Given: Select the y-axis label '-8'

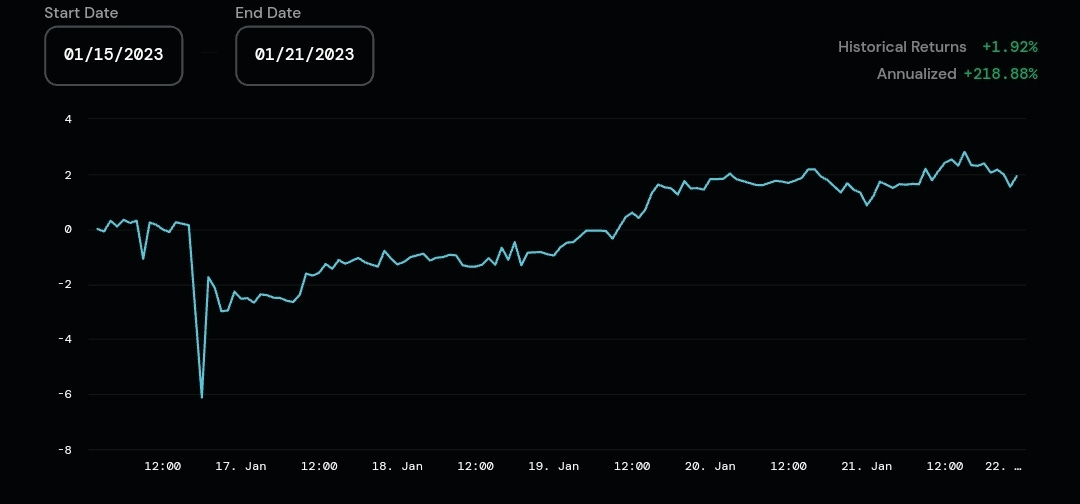Looking at the screenshot, I should coord(65,450).
